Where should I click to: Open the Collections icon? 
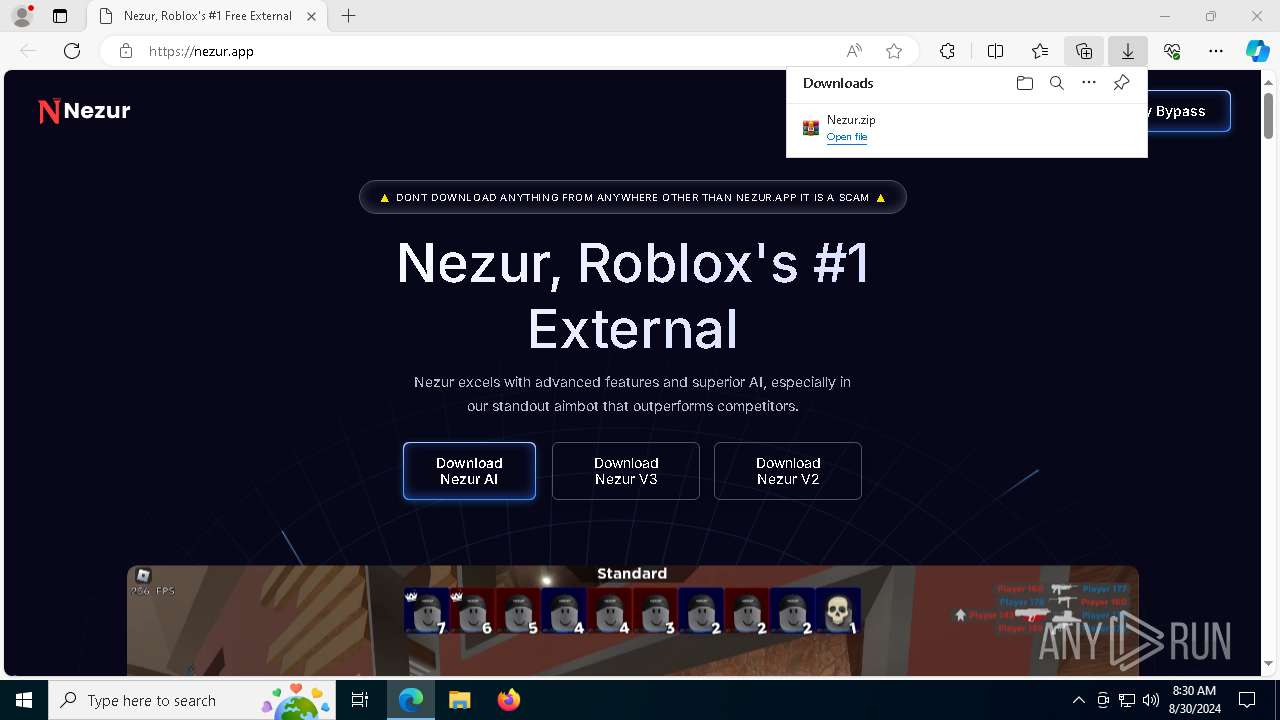click(1084, 51)
